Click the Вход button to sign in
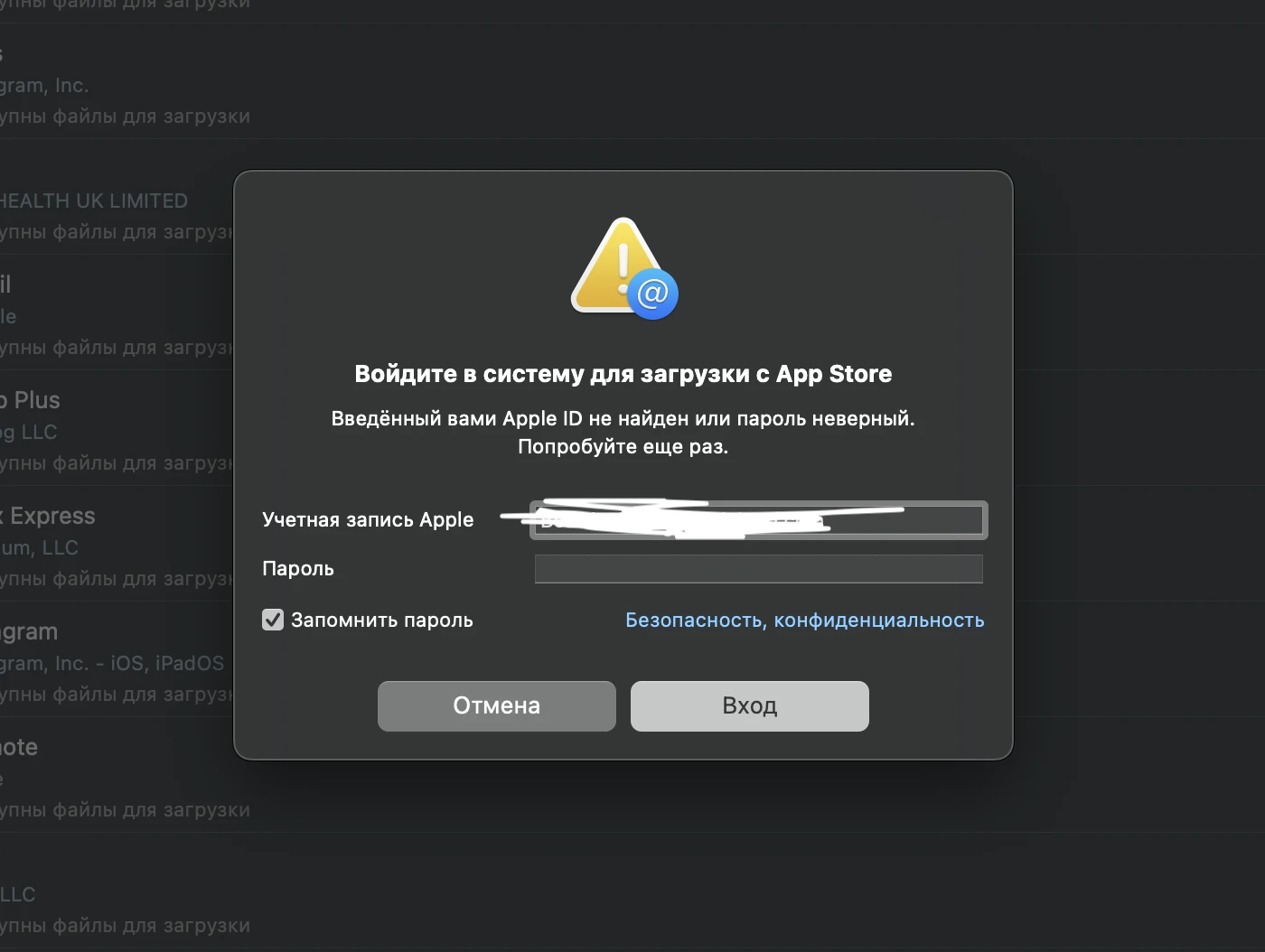1265x952 pixels. click(x=750, y=705)
